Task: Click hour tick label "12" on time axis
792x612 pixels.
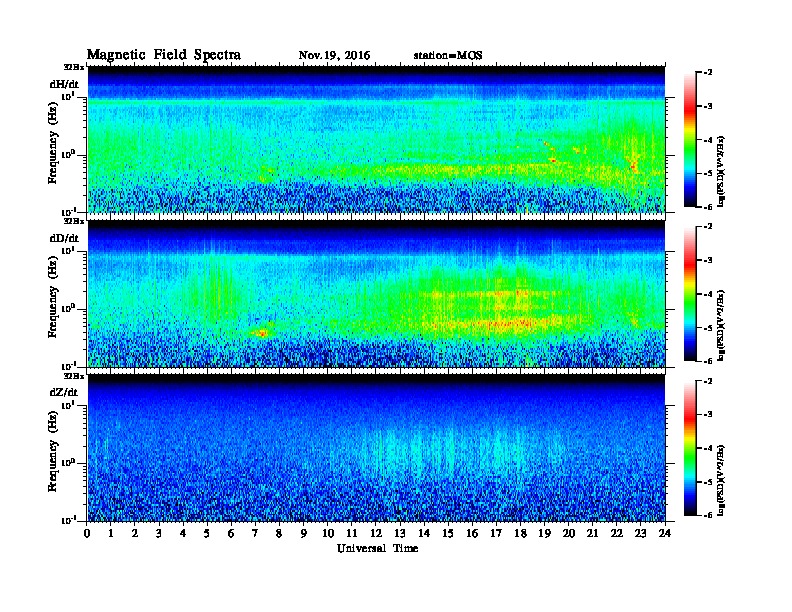Action: point(376,533)
